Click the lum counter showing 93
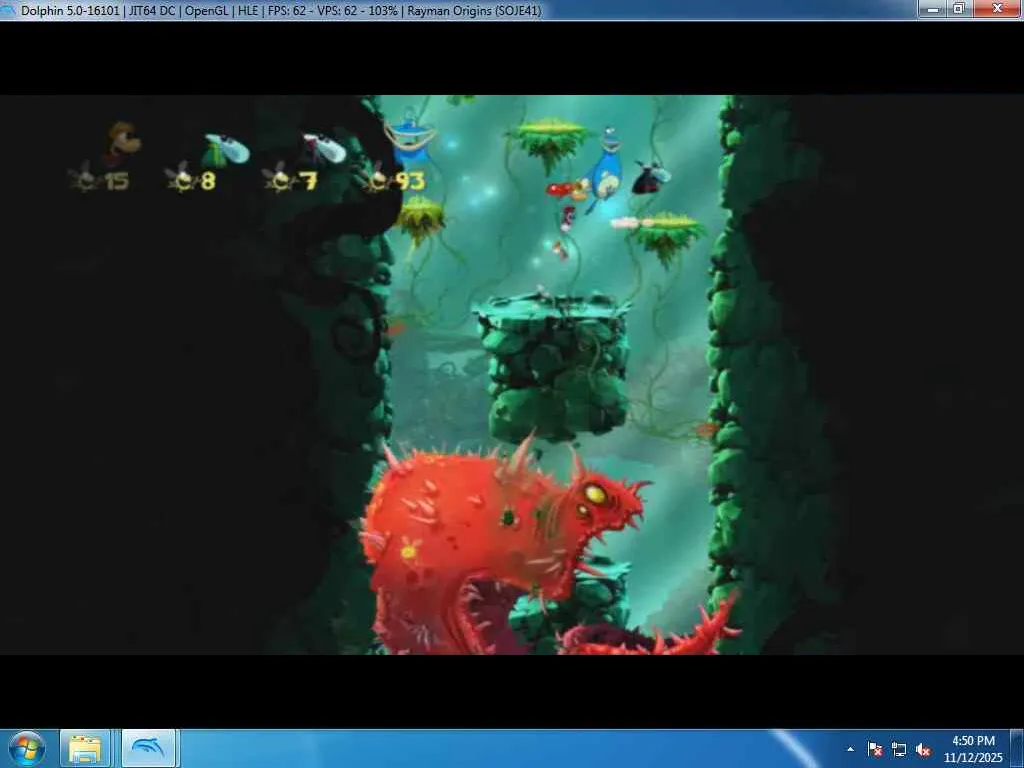Viewport: 1024px width, 768px height. point(395,180)
